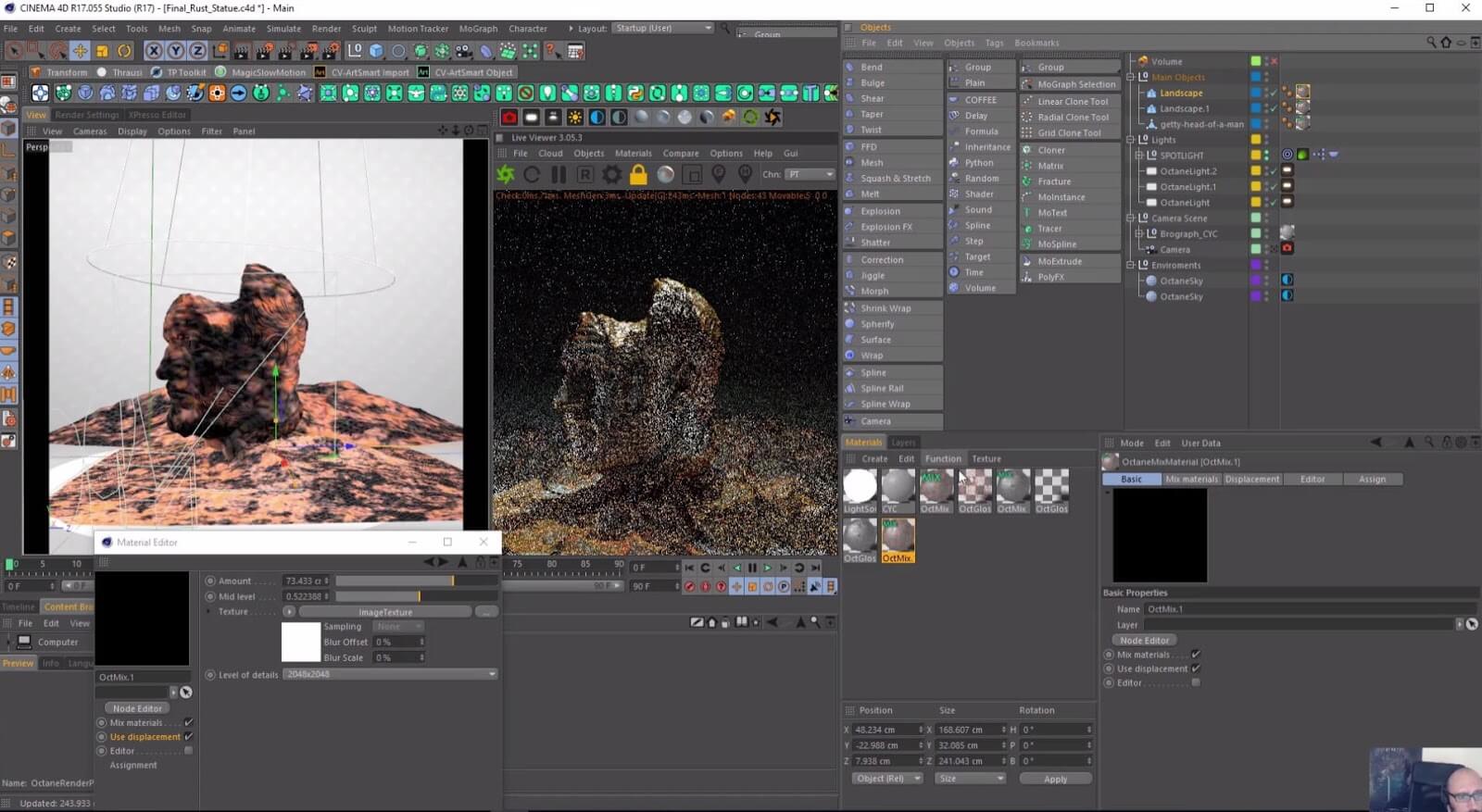Viewport: 1482px width, 812px height.
Task: Select the Move tool in the top toolbar
Action: pos(80,51)
